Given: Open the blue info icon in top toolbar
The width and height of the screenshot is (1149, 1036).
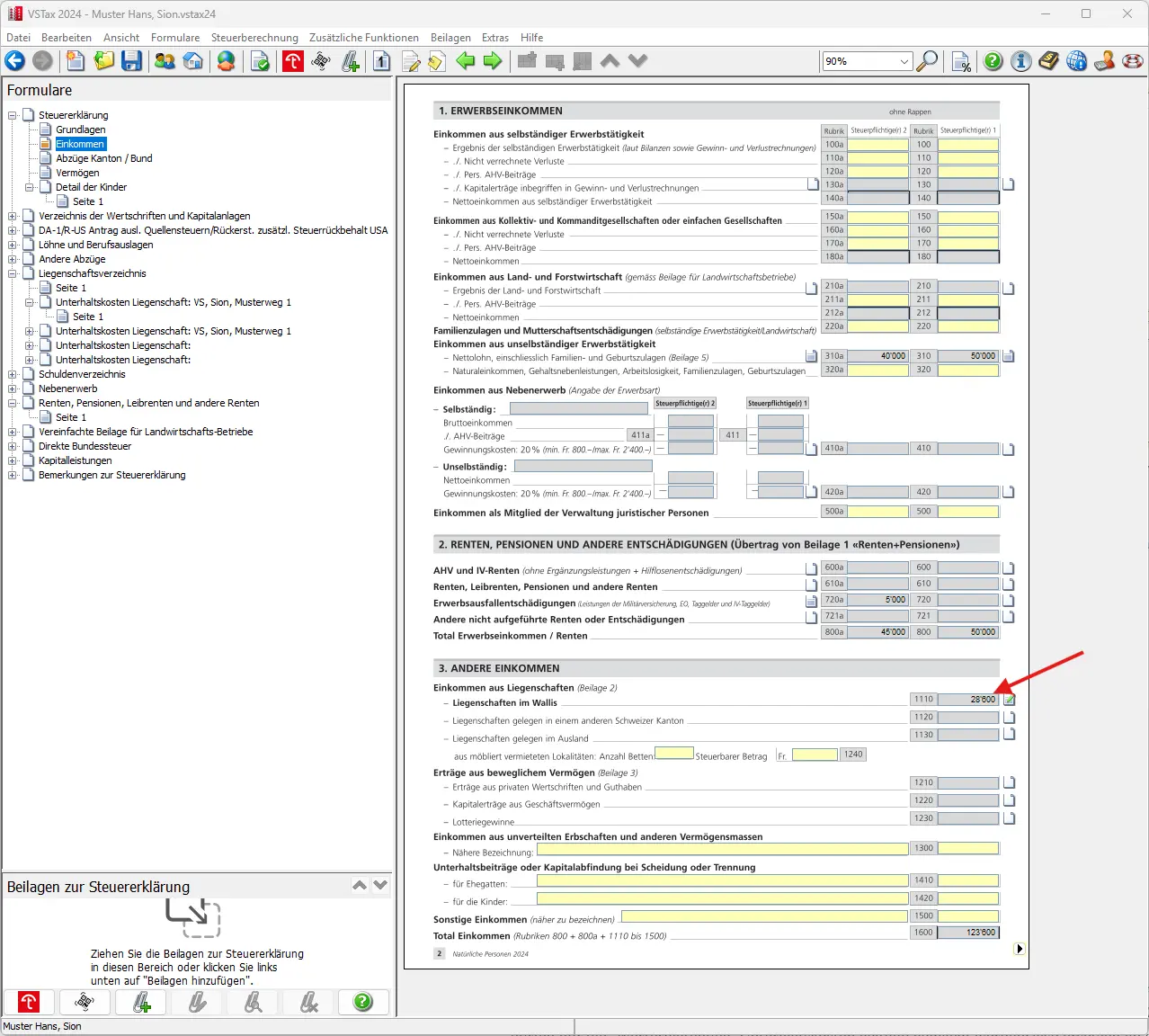Looking at the screenshot, I should click(x=1020, y=61).
